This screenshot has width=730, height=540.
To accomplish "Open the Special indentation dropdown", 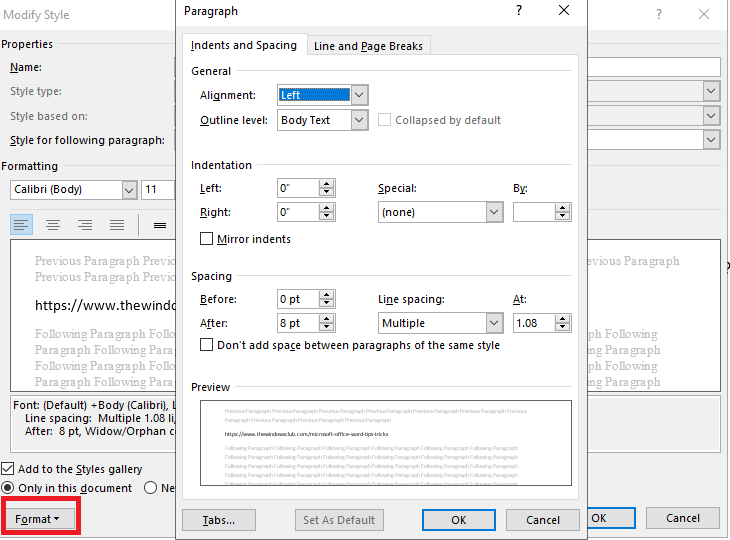I will click(493, 212).
